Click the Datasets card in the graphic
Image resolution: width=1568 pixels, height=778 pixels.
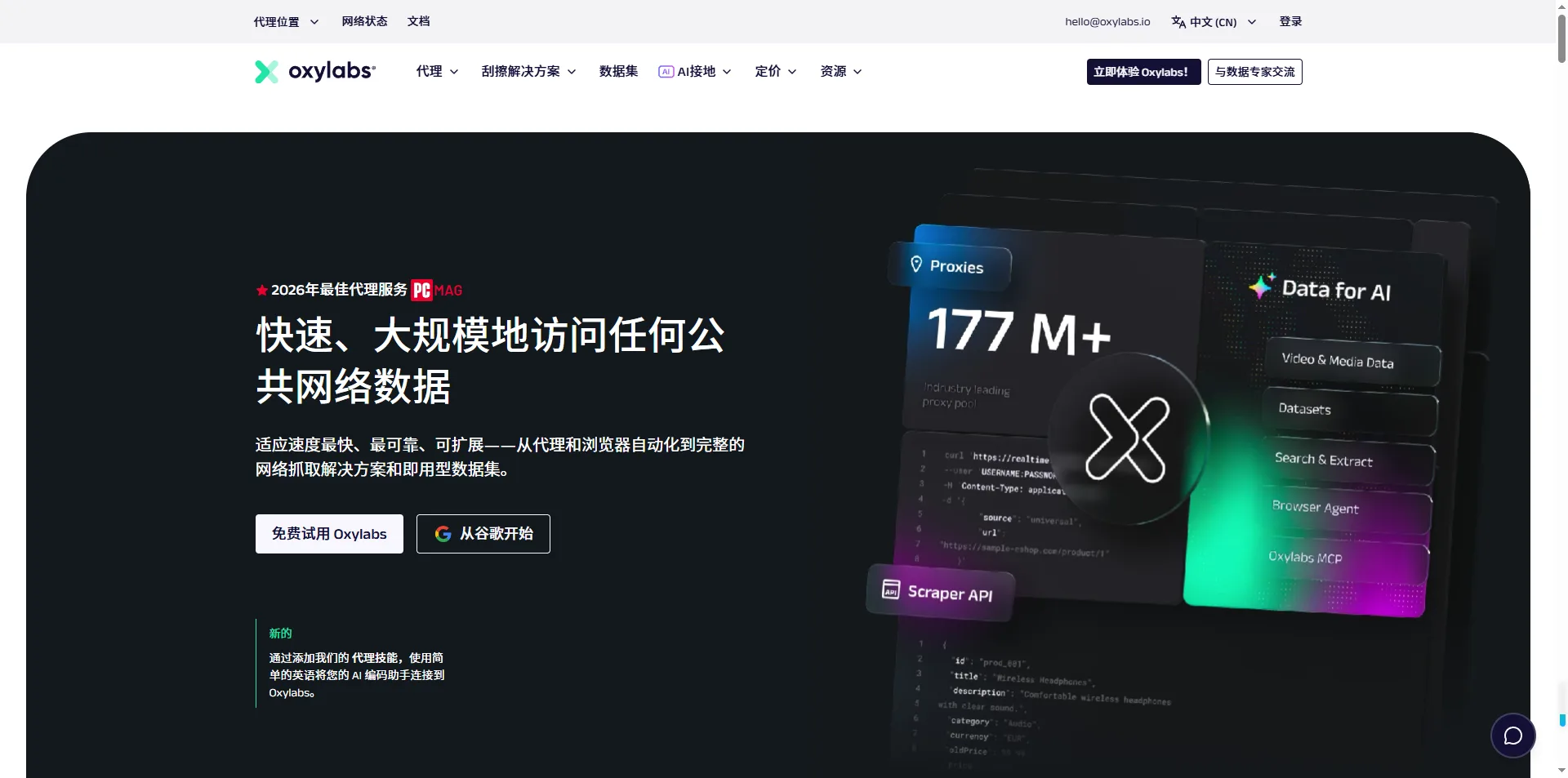[1350, 410]
